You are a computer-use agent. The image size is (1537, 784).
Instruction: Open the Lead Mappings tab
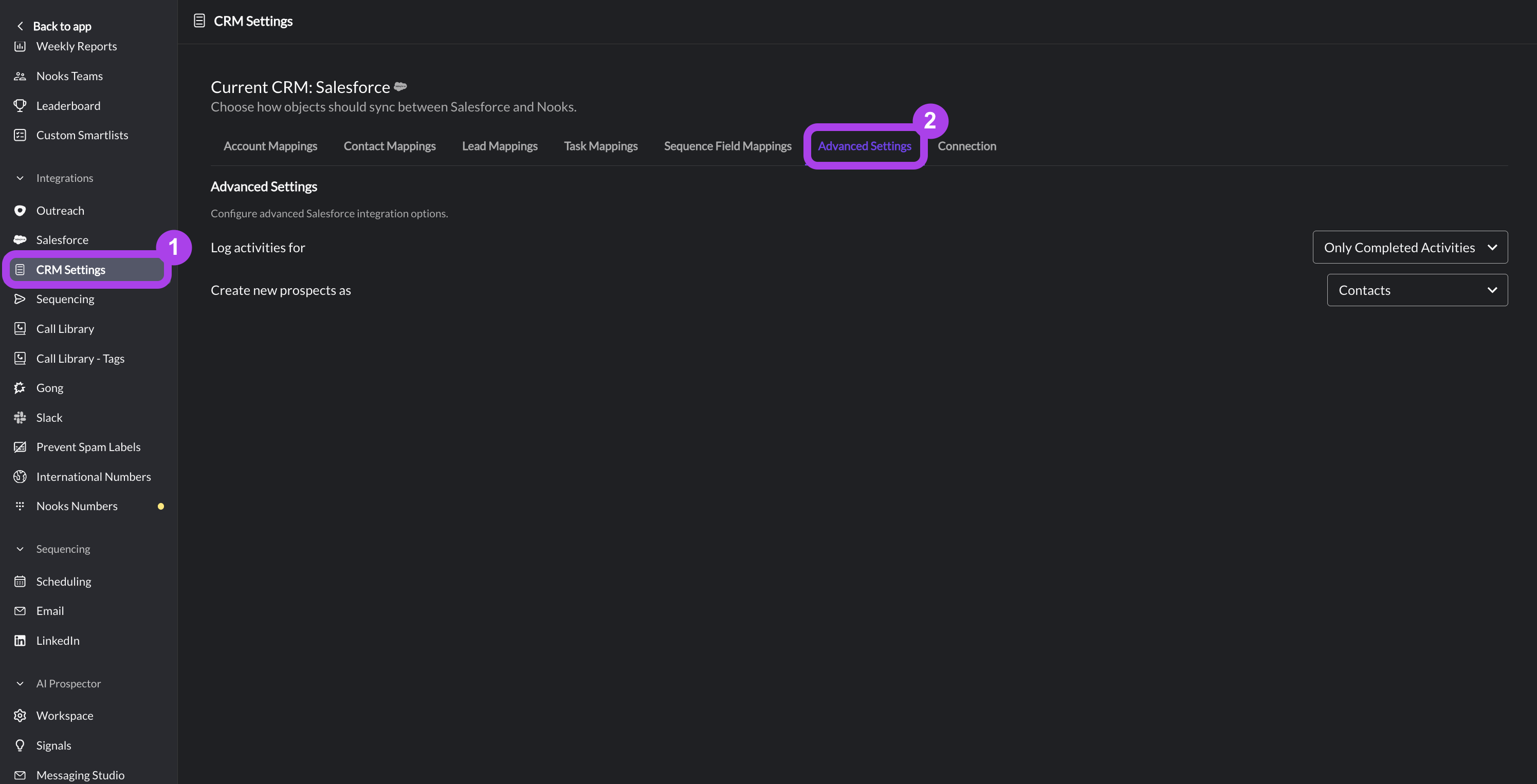[500, 146]
